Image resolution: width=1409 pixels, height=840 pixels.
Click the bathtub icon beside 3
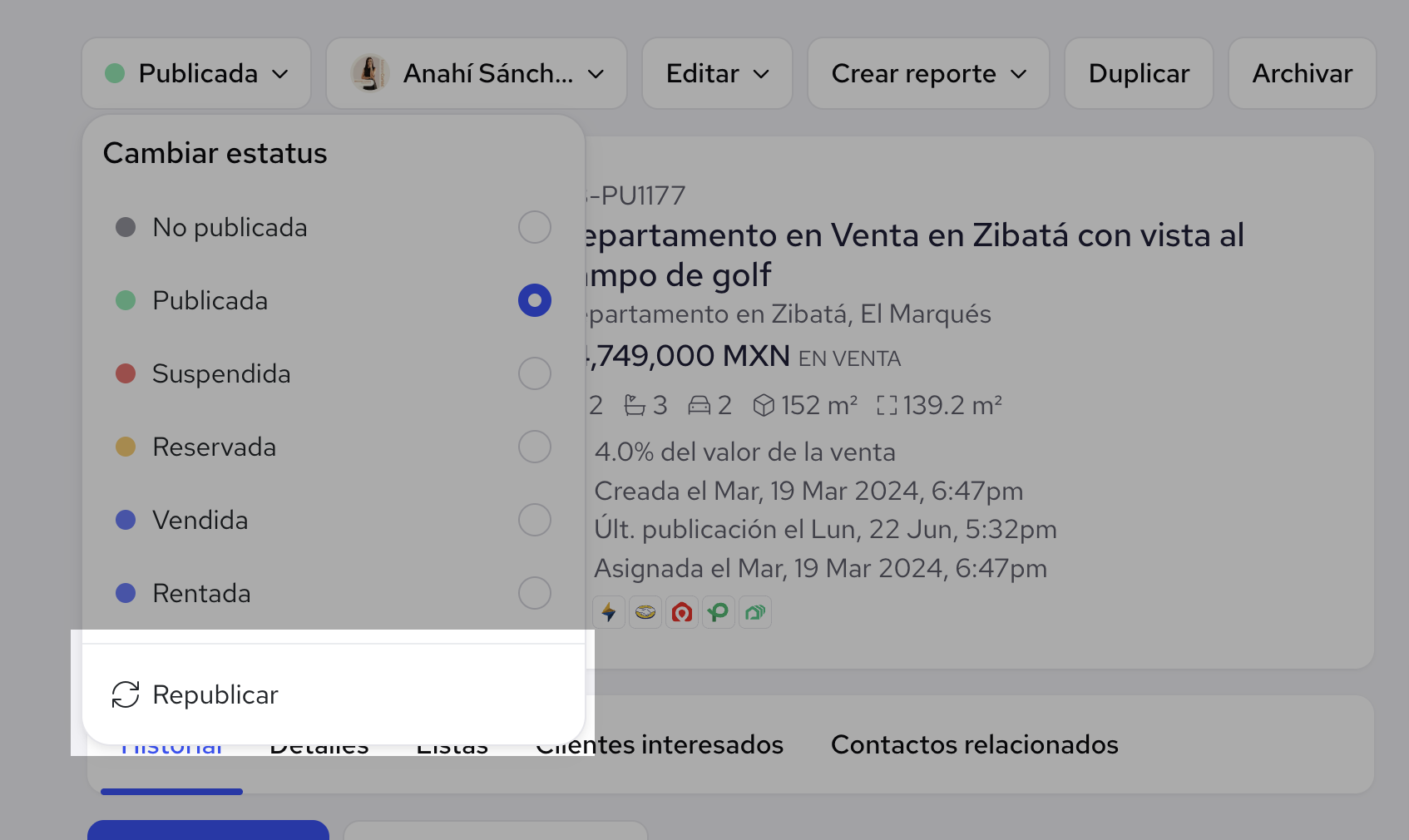pos(635,405)
